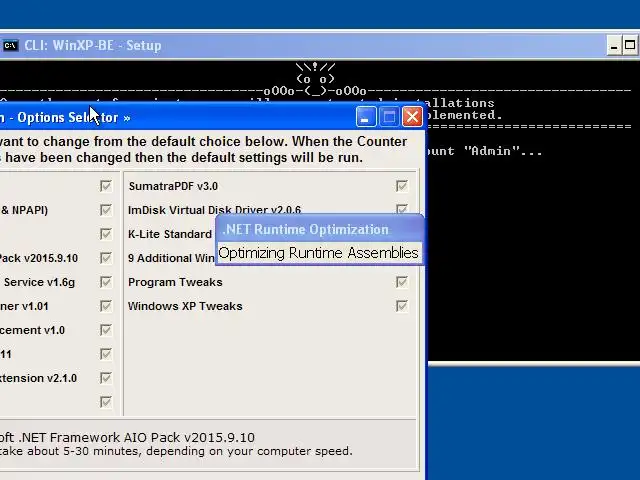Click the 'Windows XP Tweaks' label
This screenshot has height=480, width=640.
point(185,306)
